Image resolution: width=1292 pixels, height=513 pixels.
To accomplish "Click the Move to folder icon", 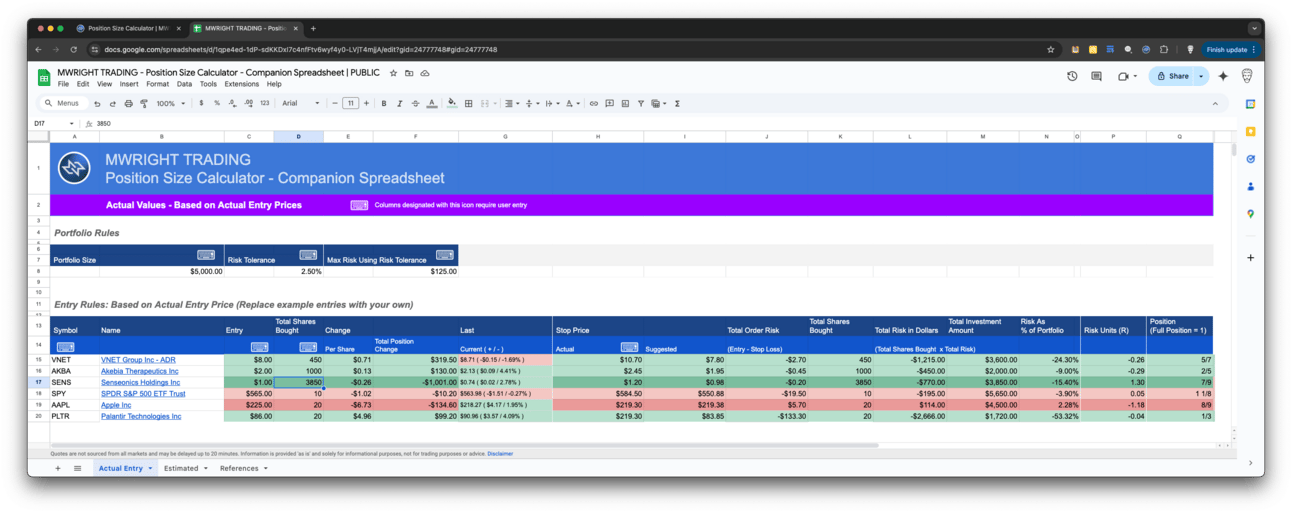I will click(x=409, y=73).
